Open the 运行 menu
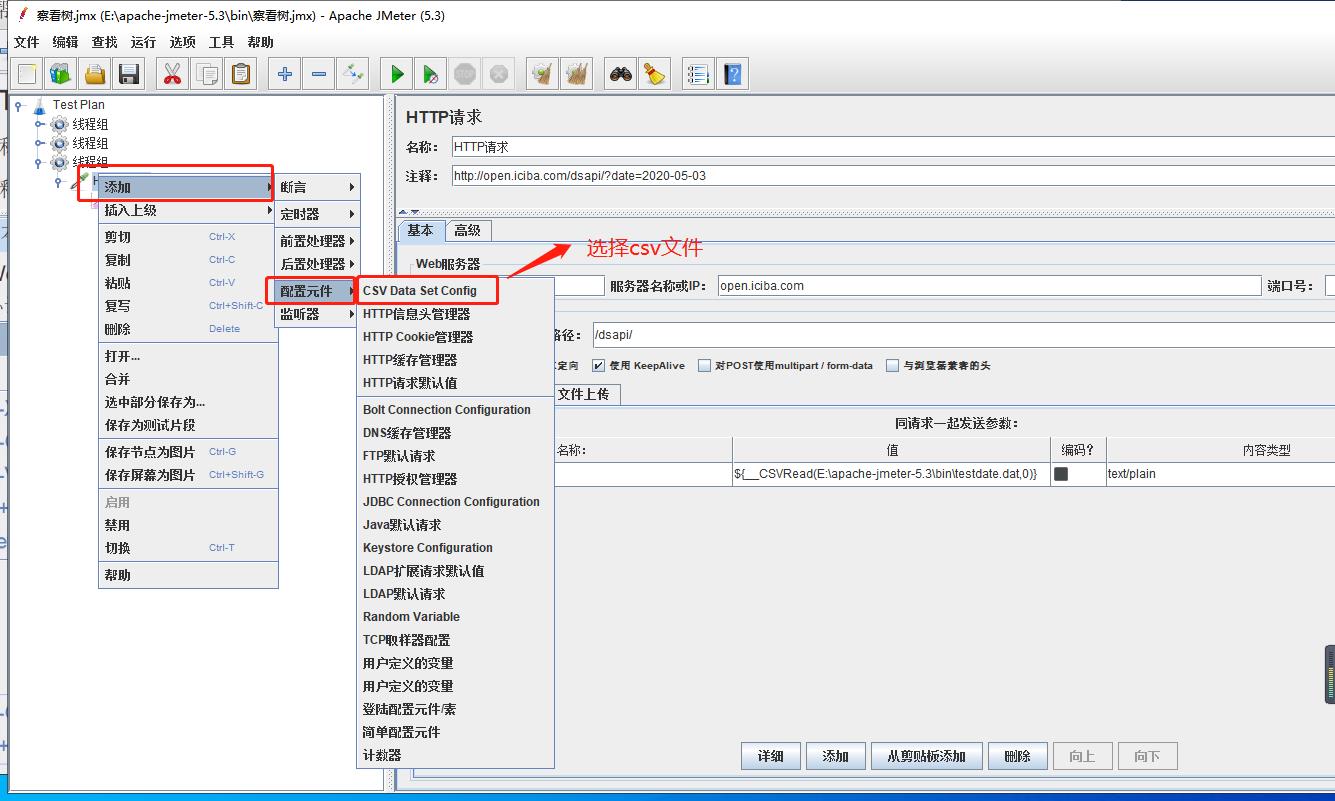The image size is (1335, 801). [x=143, y=42]
